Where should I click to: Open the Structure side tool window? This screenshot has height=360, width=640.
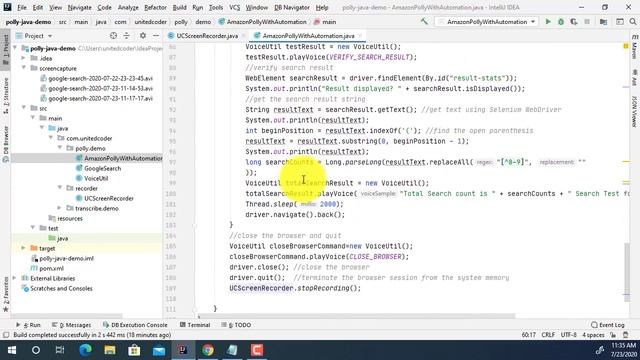(x=5, y=95)
